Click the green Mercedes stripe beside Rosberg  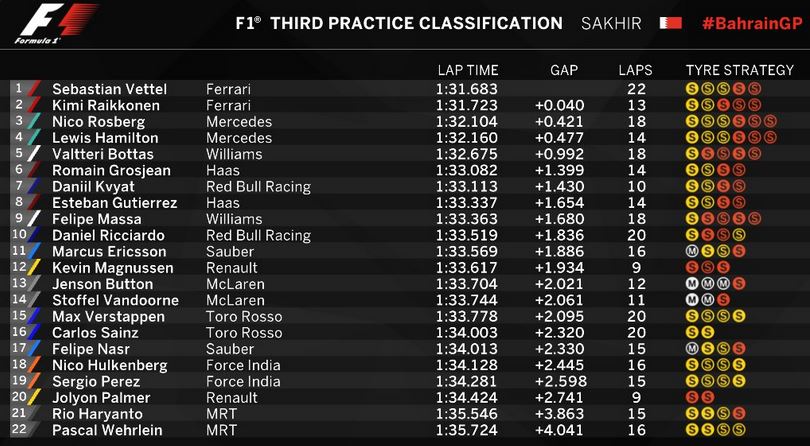coord(33,121)
